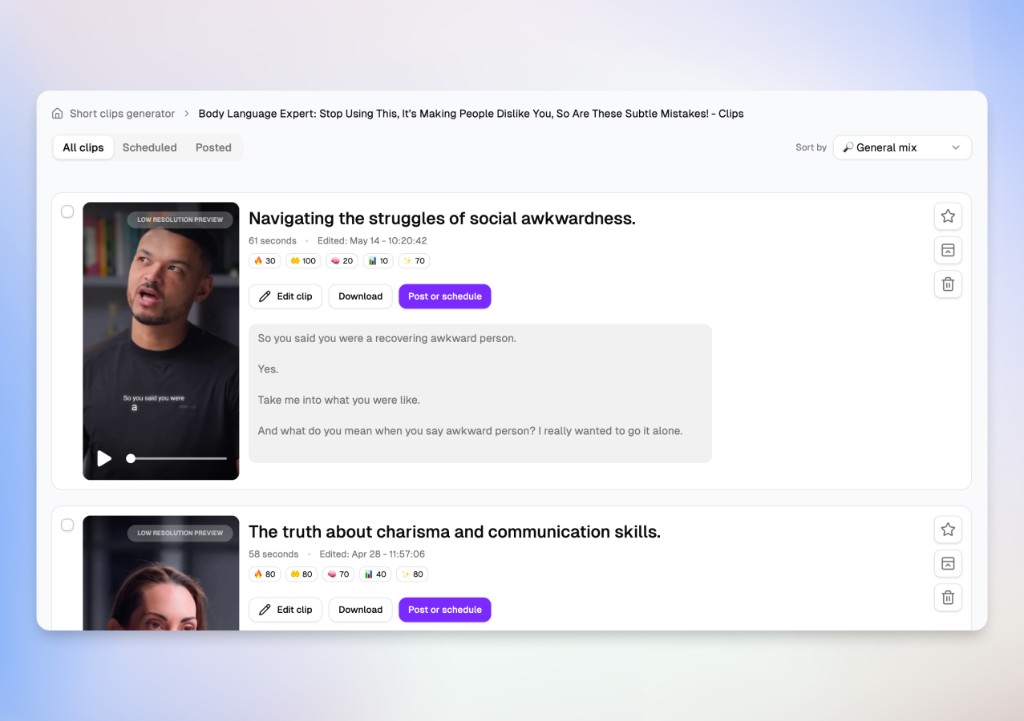
Task: Click the brain score 20 badge
Action: click(342, 261)
